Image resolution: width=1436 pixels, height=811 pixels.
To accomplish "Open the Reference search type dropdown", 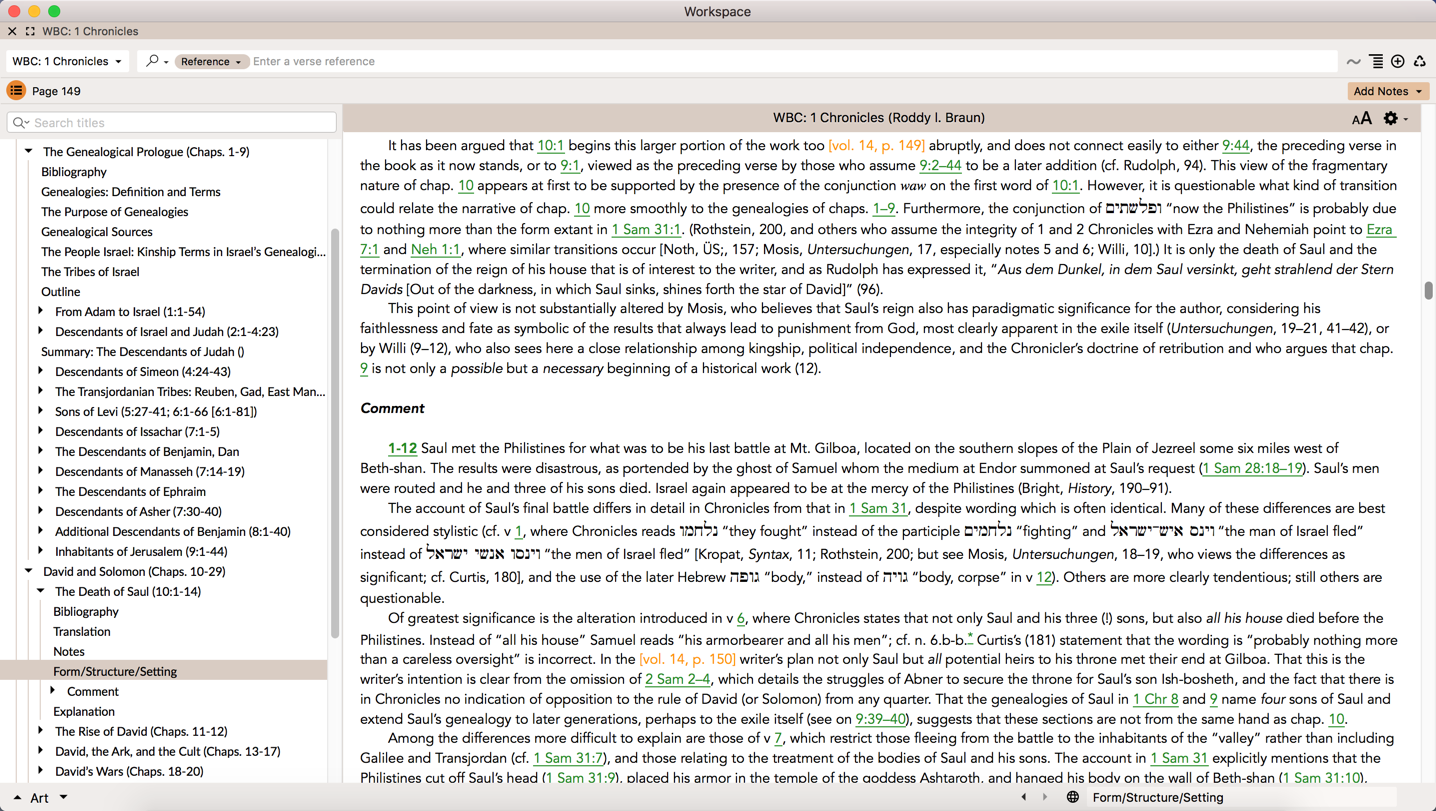I will click(211, 62).
